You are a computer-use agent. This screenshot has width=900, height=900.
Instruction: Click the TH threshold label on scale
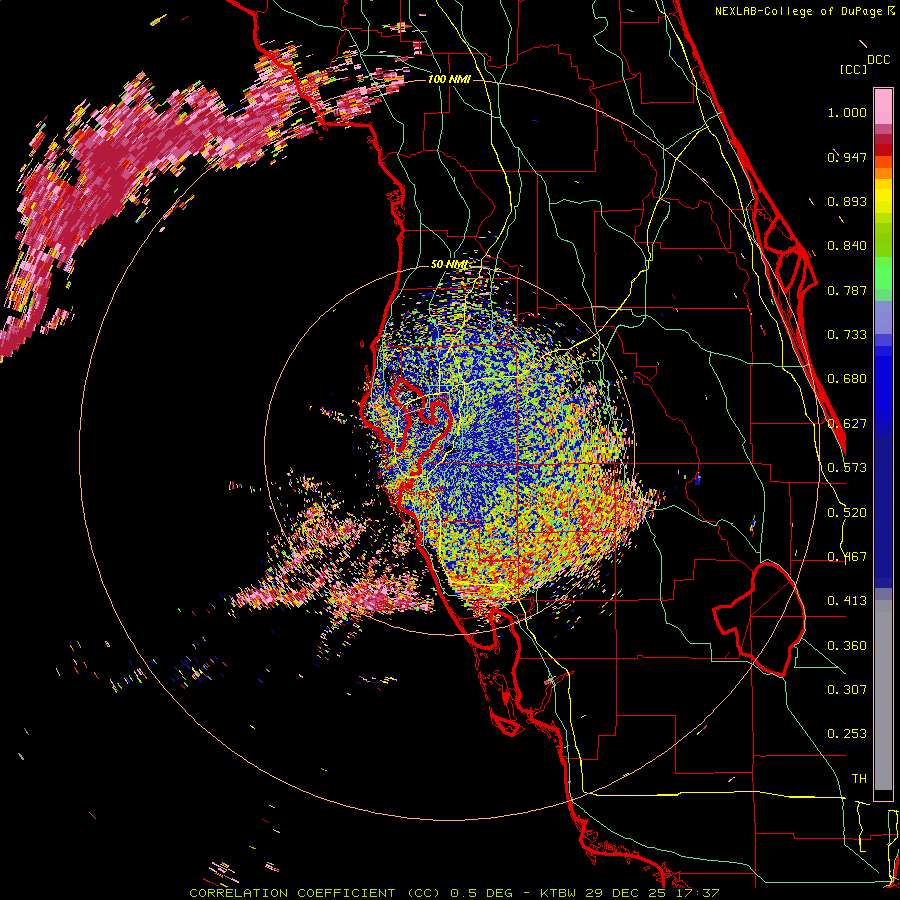pyautogui.click(x=859, y=779)
